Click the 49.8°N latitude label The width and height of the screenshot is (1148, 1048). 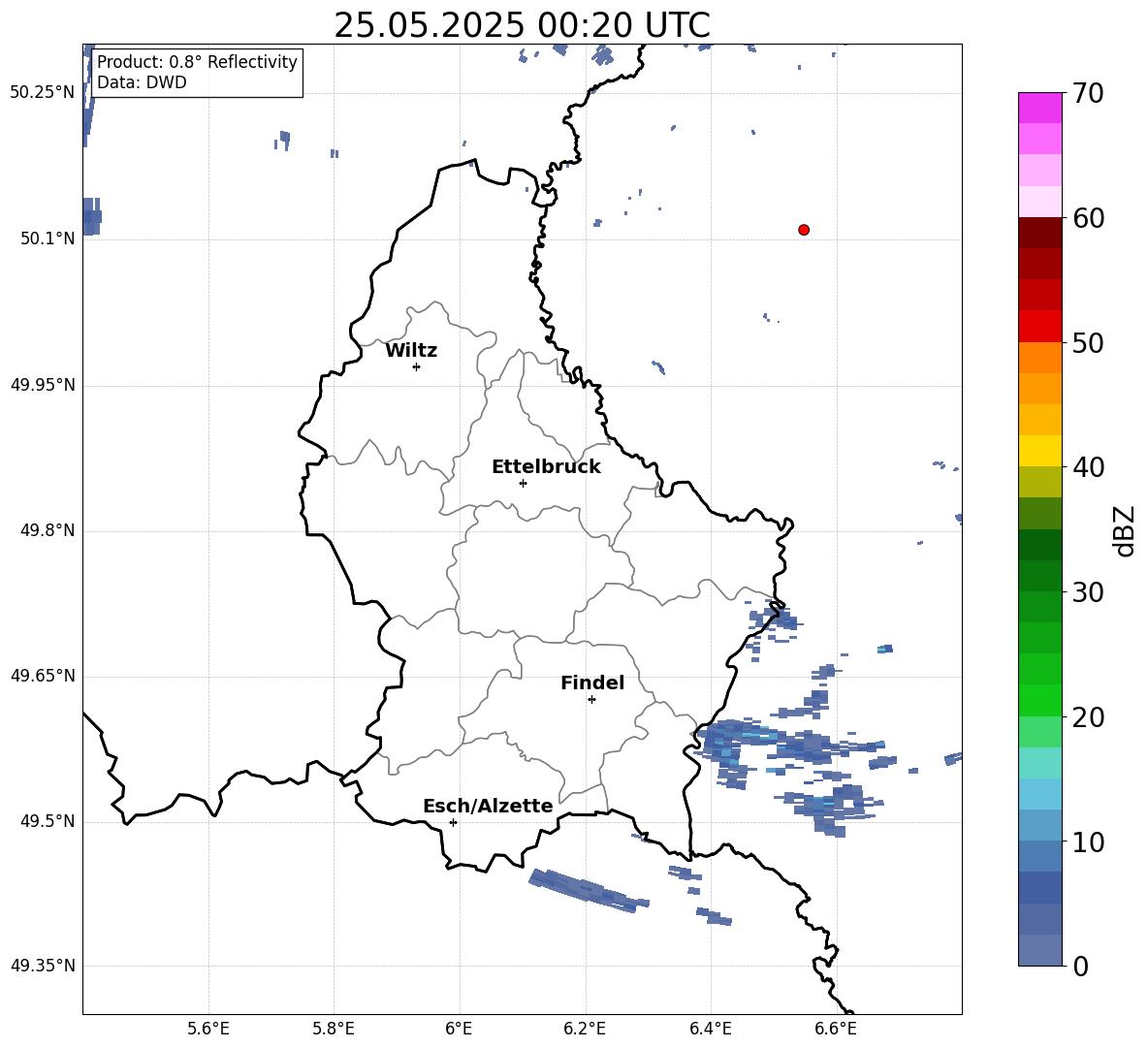(x=47, y=530)
